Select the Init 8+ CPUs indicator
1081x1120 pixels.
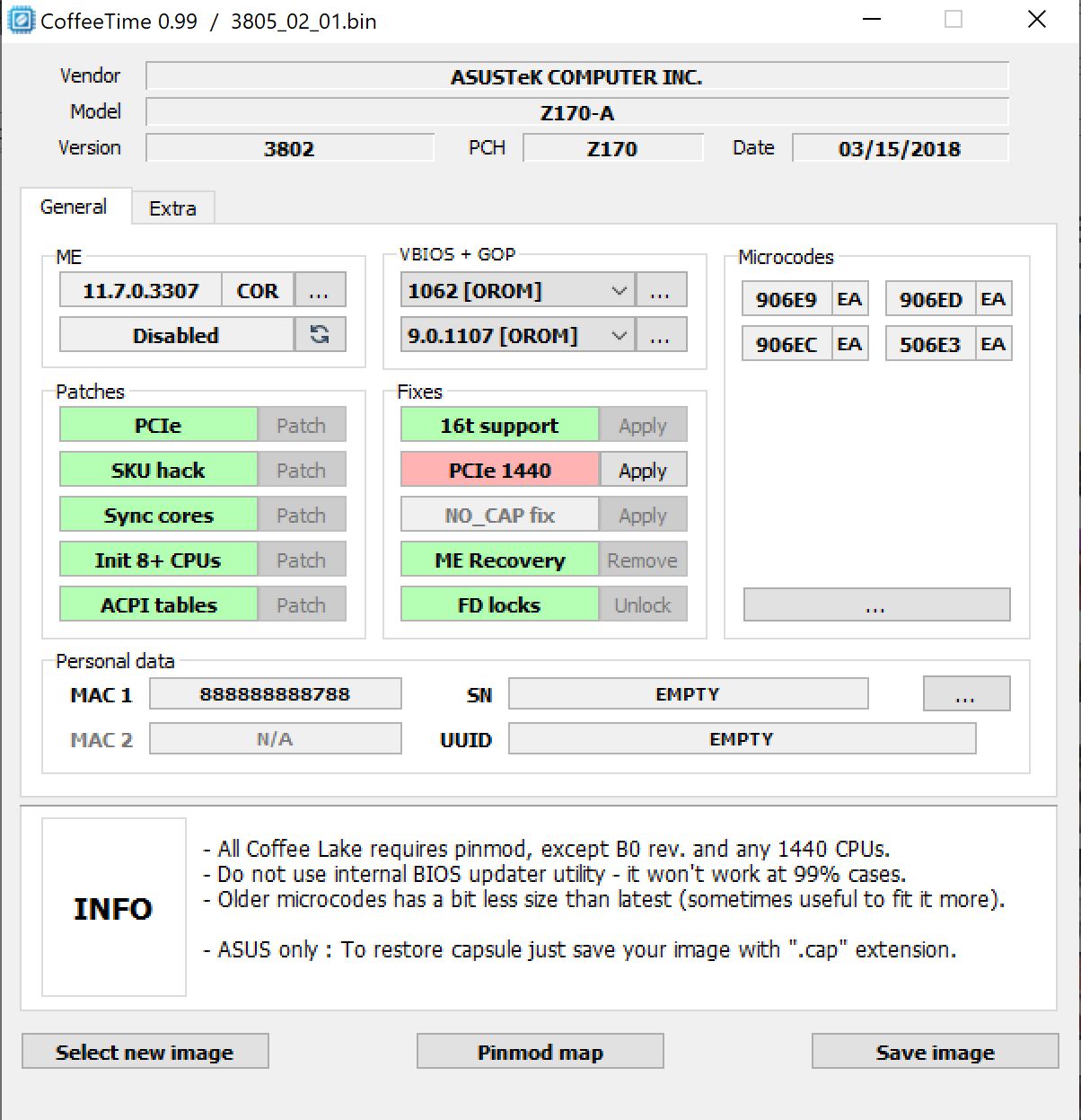(x=158, y=560)
